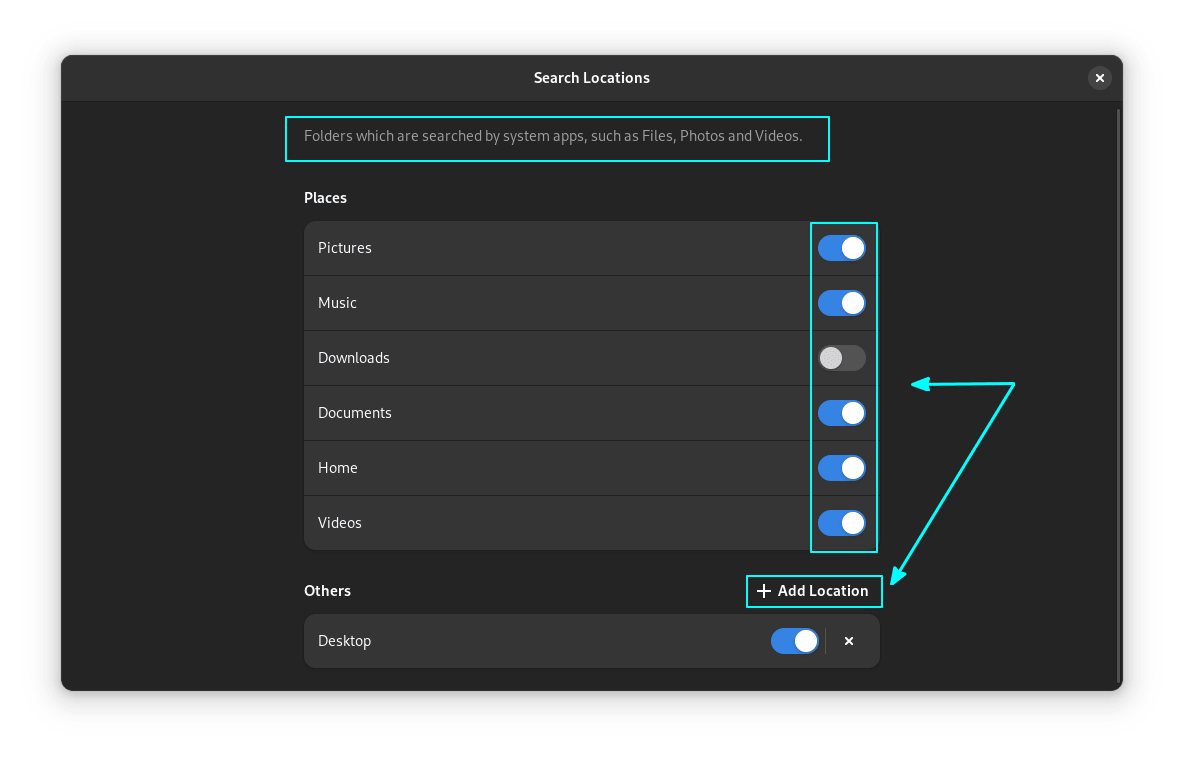The image size is (1184, 758).
Task: Disable the Videos location toggle
Action: coord(841,523)
